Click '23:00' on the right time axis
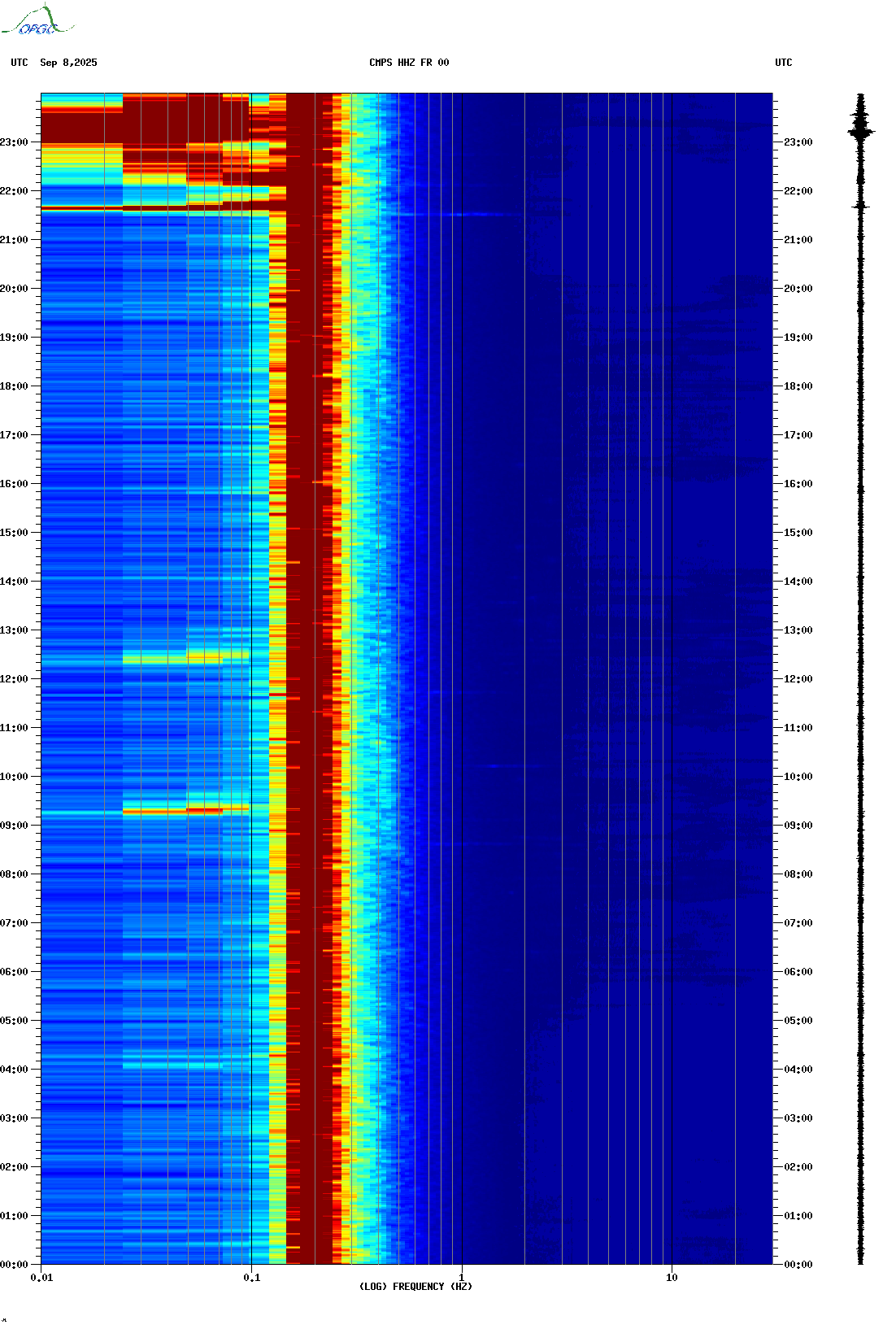Viewport: 896px width, 1329px height. click(798, 142)
